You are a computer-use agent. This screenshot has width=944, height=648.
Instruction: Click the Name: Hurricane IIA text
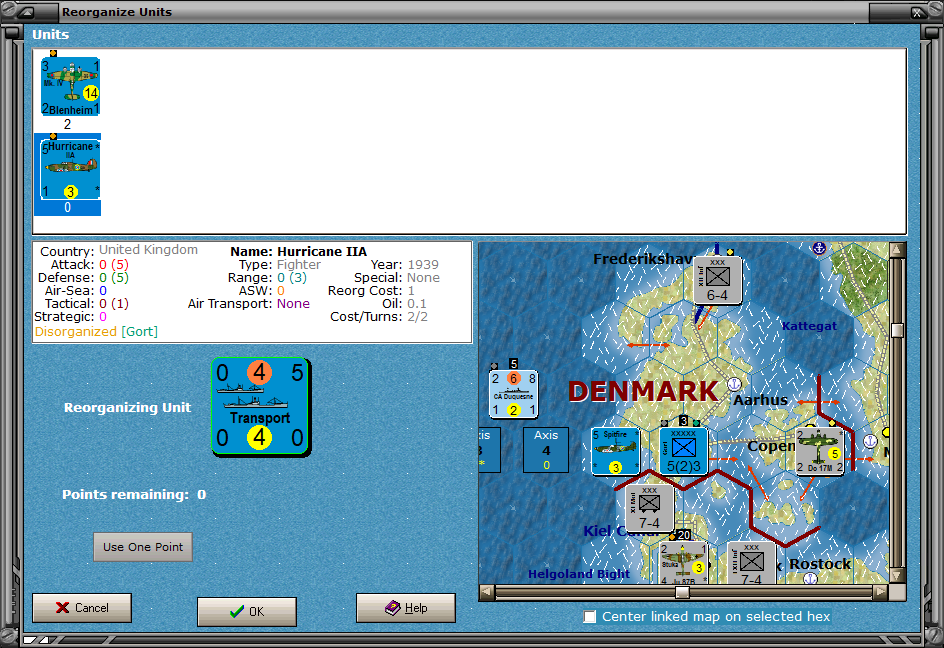299,251
